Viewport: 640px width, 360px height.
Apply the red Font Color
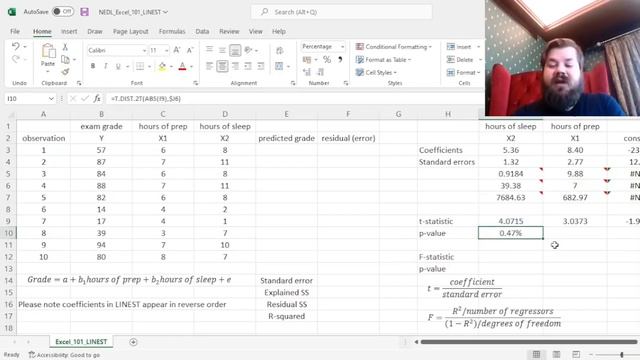(x=182, y=66)
